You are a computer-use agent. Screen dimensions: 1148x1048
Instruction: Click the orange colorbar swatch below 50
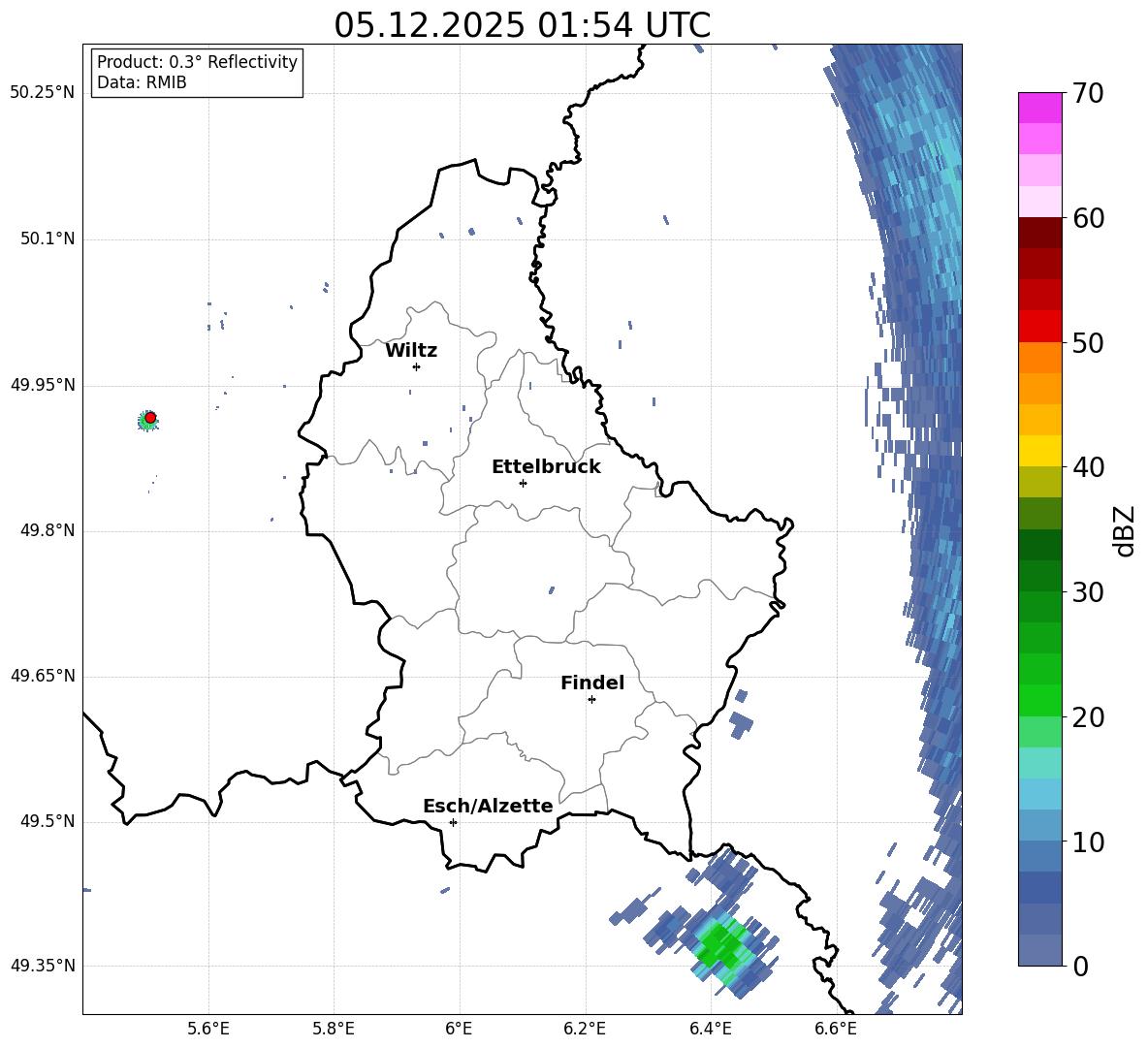1039,358
